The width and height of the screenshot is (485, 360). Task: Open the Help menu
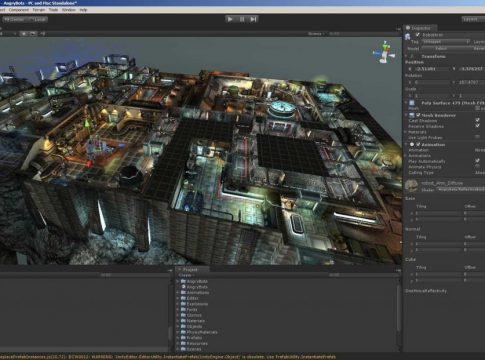pyautogui.click(x=83, y=10)
